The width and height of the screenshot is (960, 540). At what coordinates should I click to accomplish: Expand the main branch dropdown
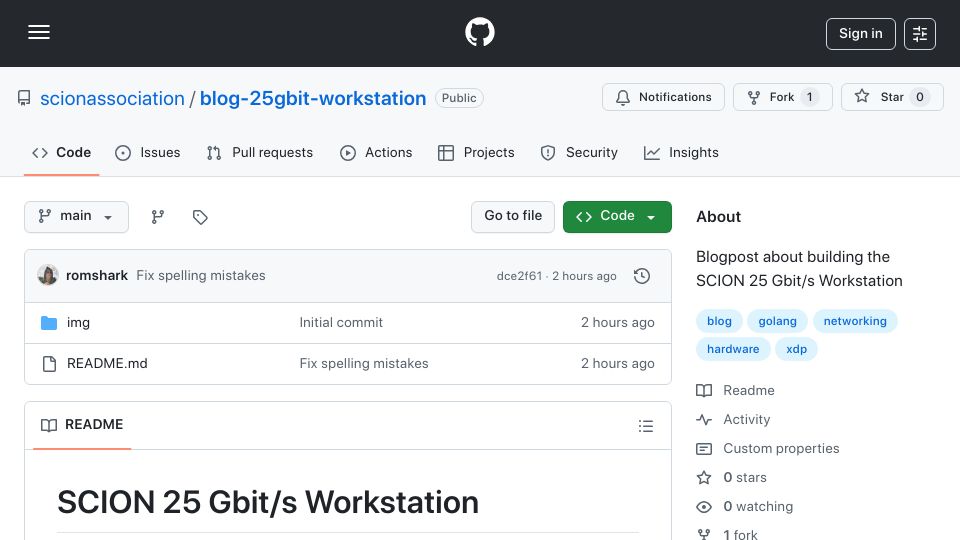click(x=77, y=217)
